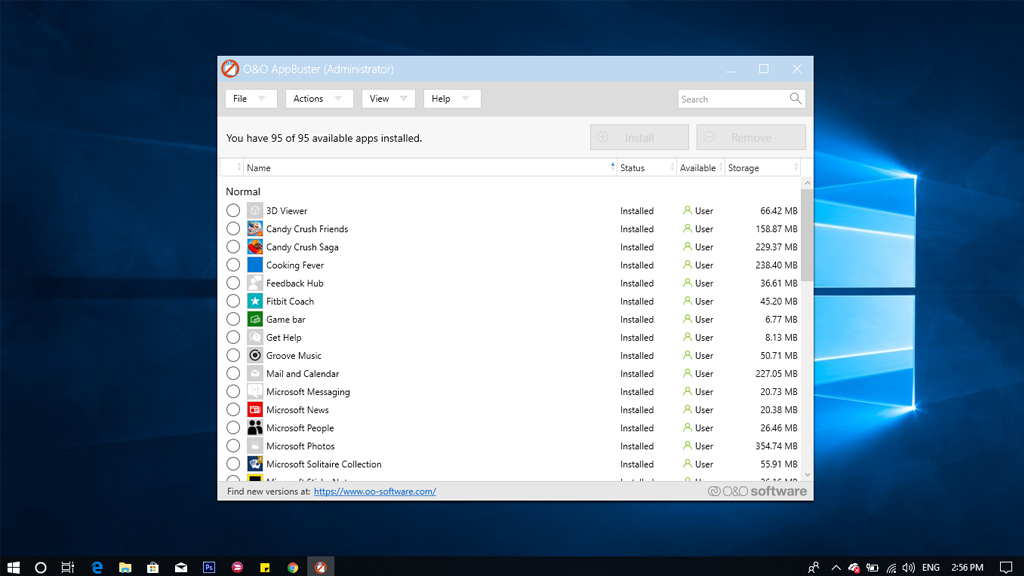The height and width of the screenshot is (576, 1024).
Task: Select the Candy Crush Saga radio button
Action: [233, 247]
